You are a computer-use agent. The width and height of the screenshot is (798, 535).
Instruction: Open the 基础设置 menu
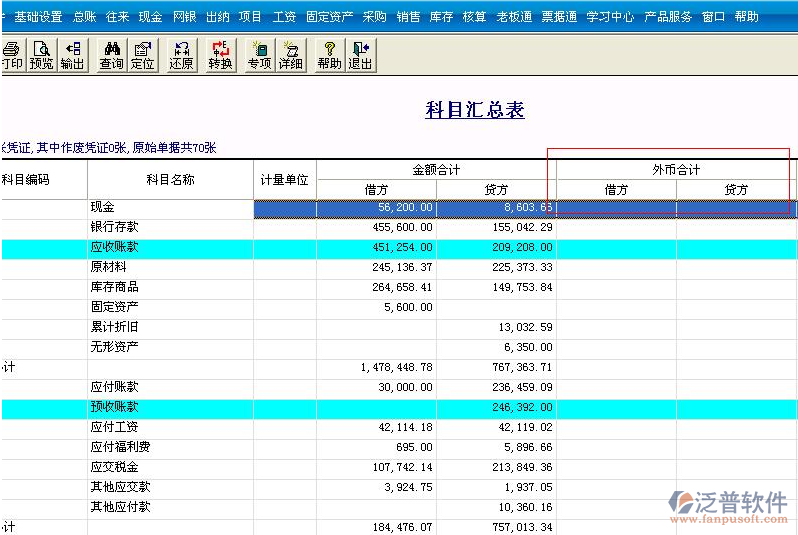tap(38, 17)
